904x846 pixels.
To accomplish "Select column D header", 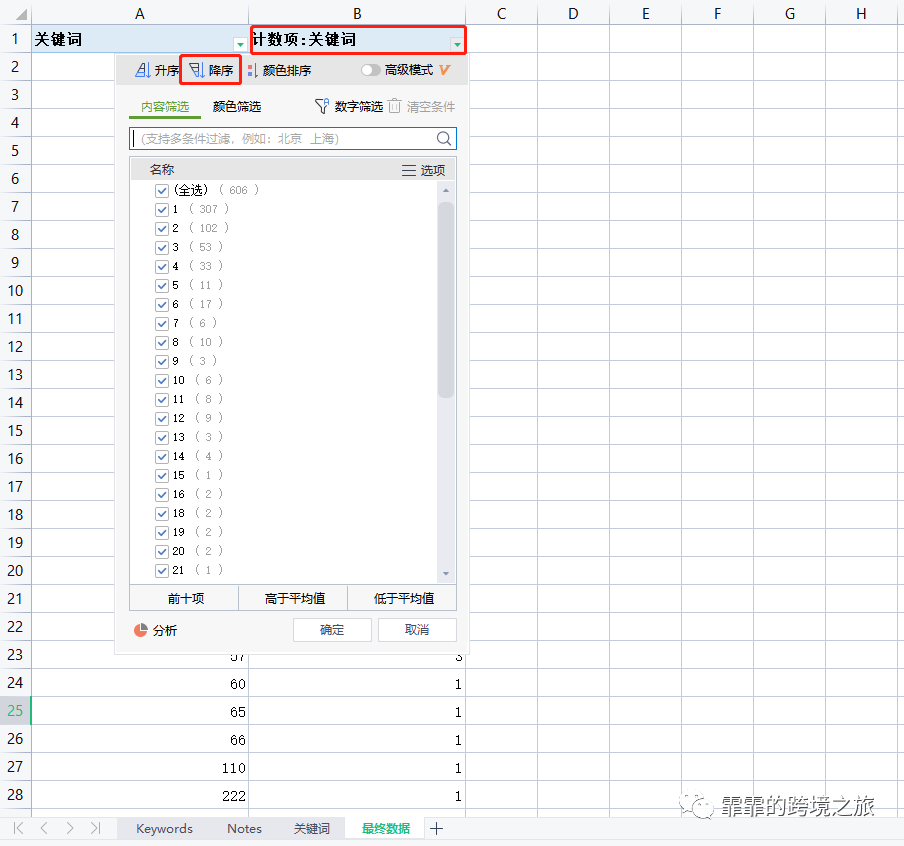I will click(x=573, y=13).
